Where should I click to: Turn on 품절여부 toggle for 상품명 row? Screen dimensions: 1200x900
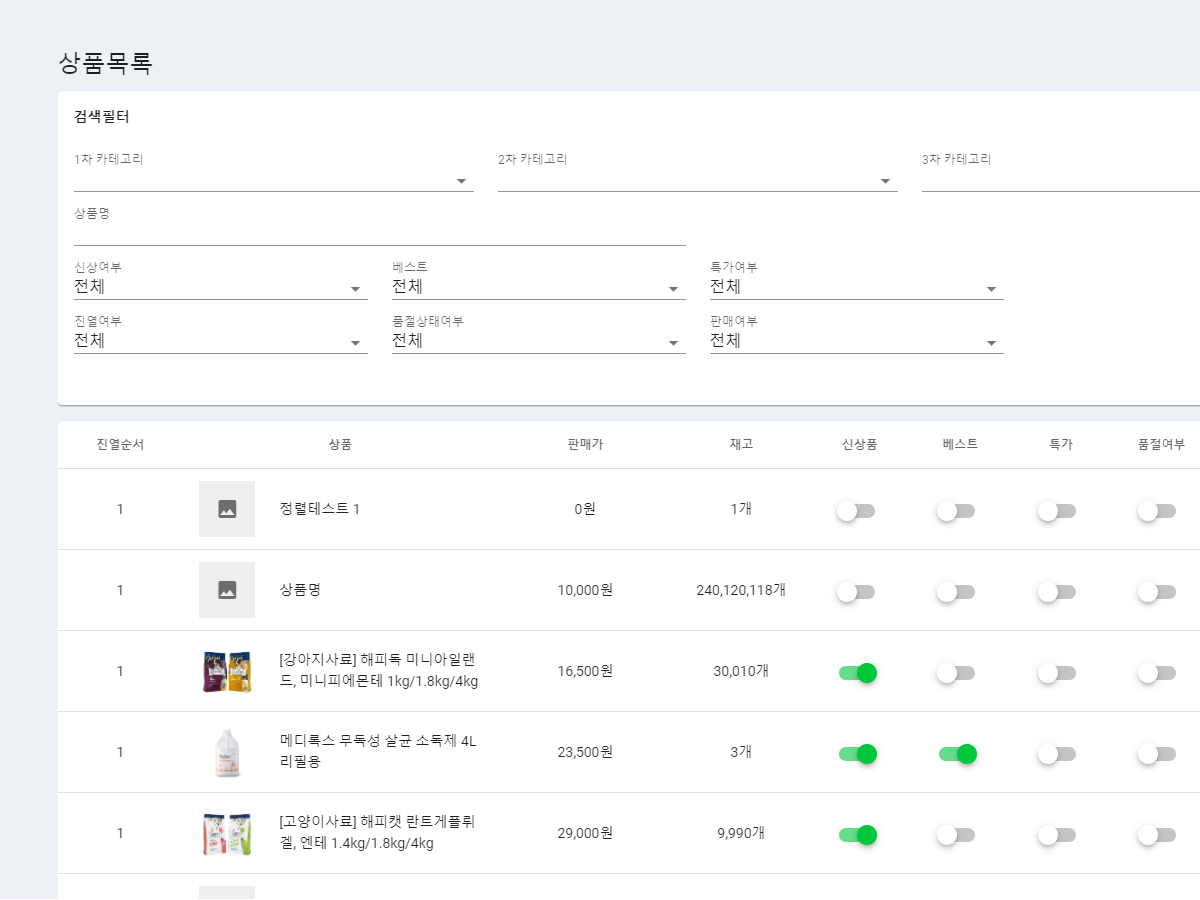point(1157,592)
